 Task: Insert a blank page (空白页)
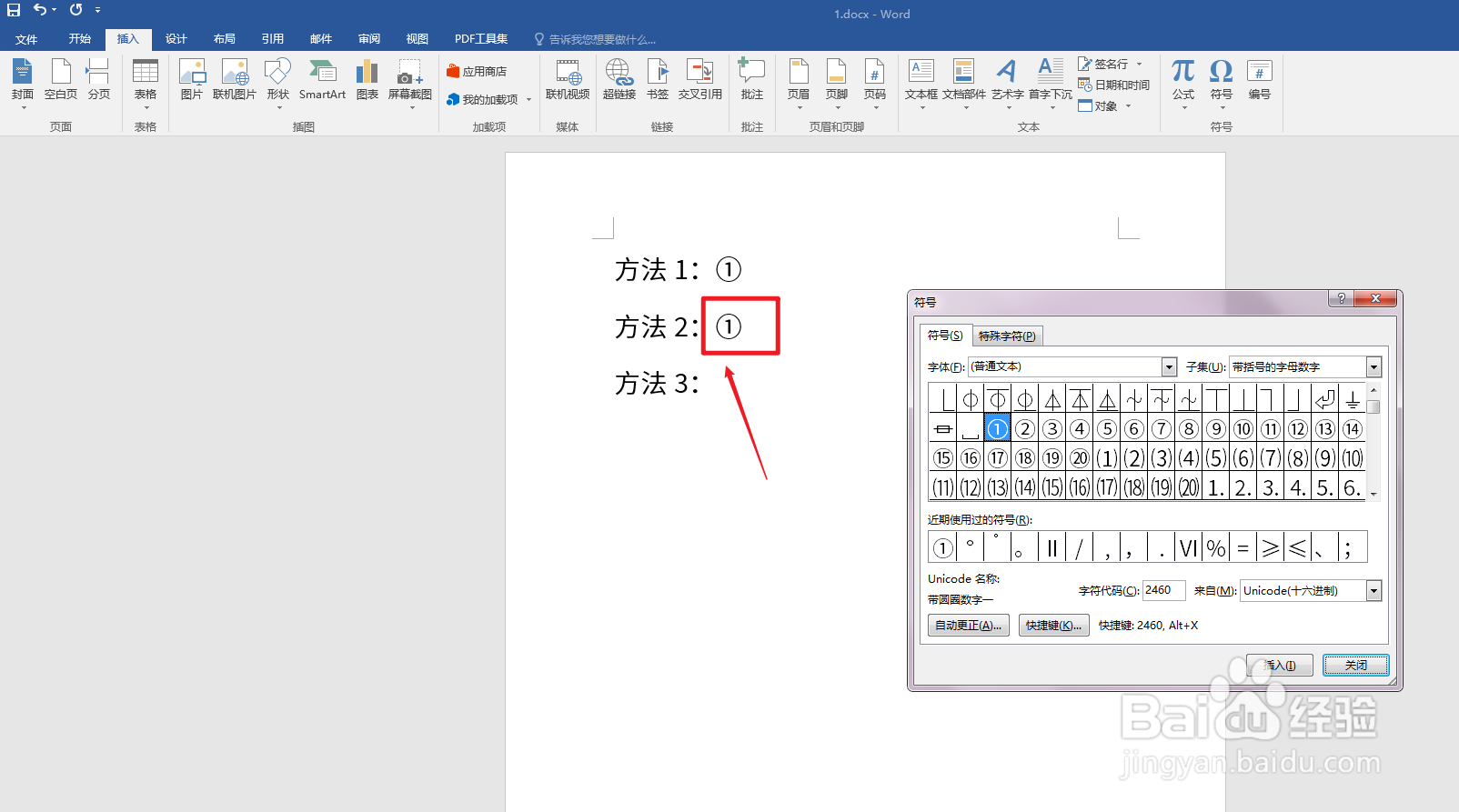click(x=61, y=80)
